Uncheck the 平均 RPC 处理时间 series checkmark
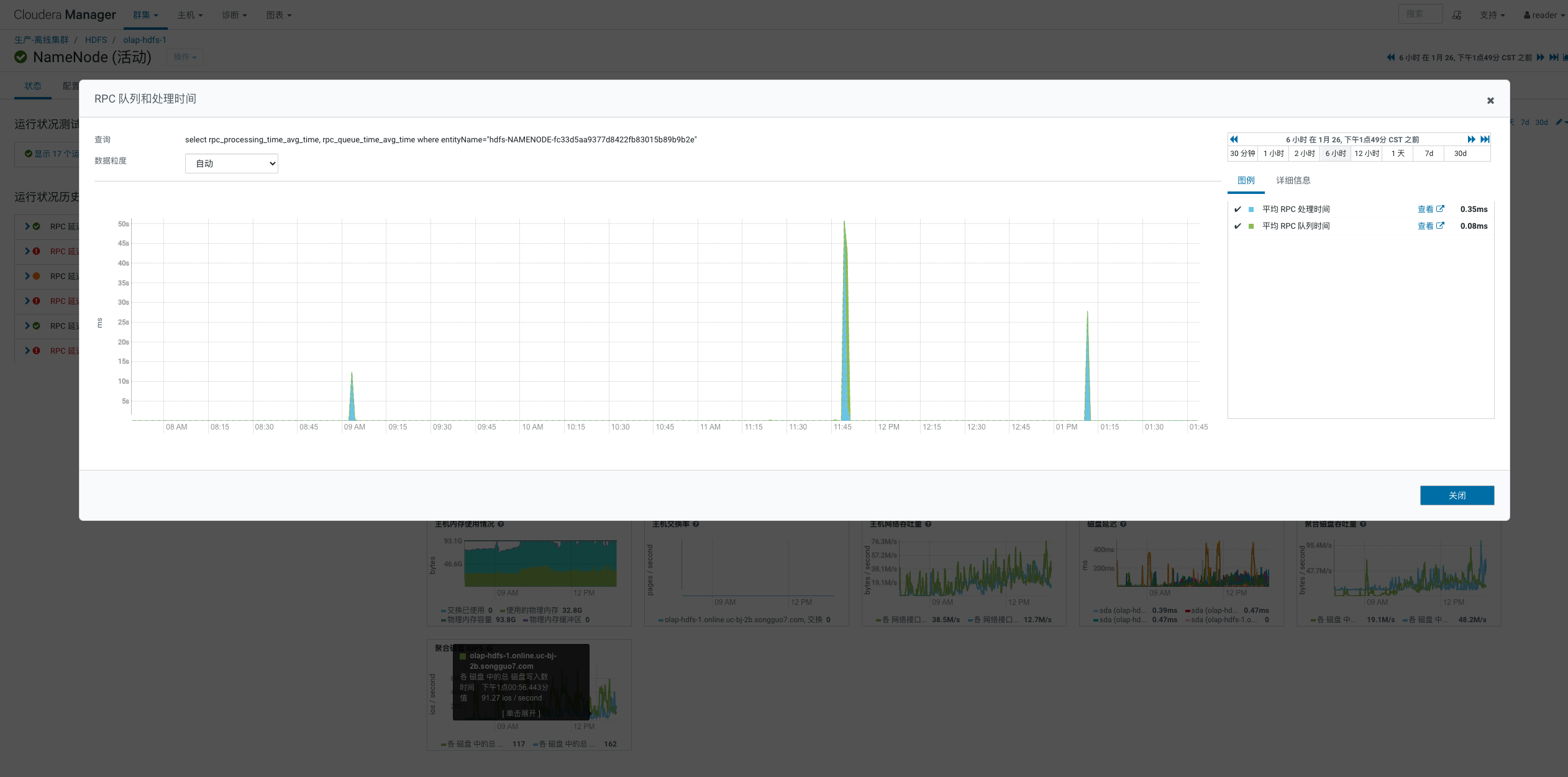Screen dimensions: 1568x777 click(1238, 209)
